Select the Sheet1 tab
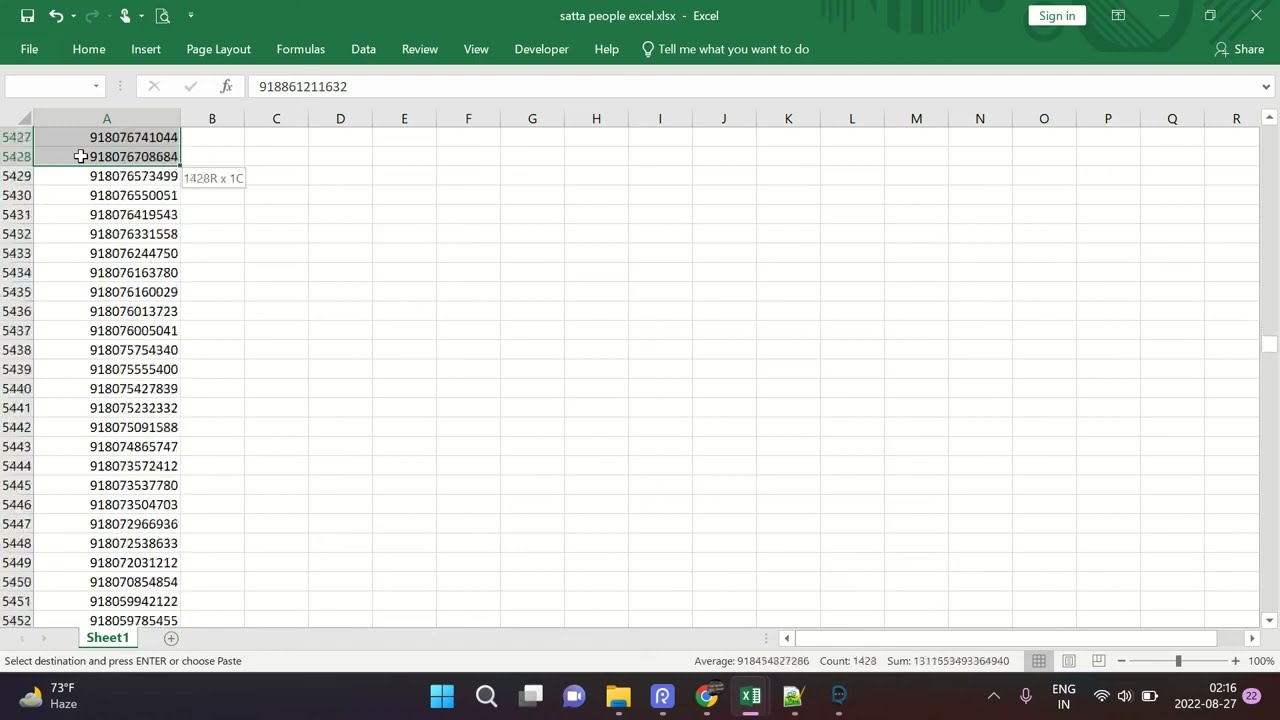Image resolution: width=1280 pixels, height=720 pixels. (107, 638)
